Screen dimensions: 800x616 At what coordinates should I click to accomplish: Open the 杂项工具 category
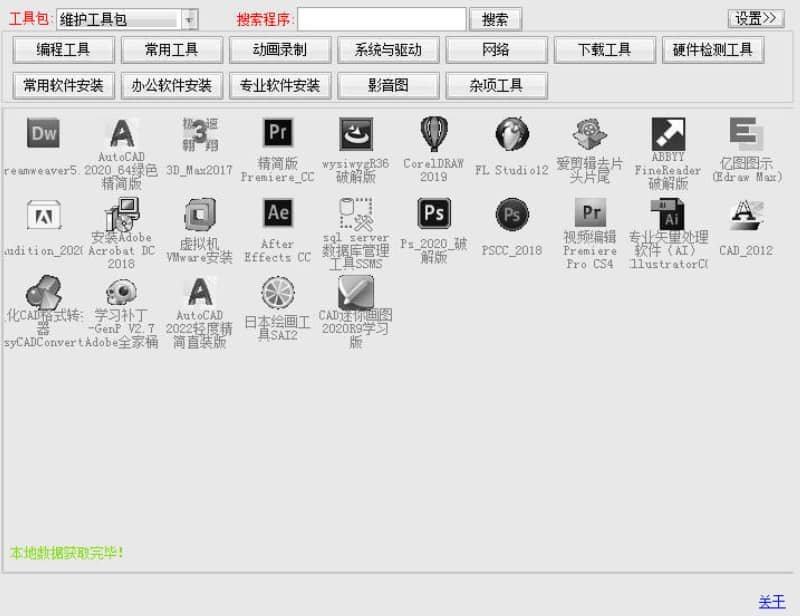(496, 85)
